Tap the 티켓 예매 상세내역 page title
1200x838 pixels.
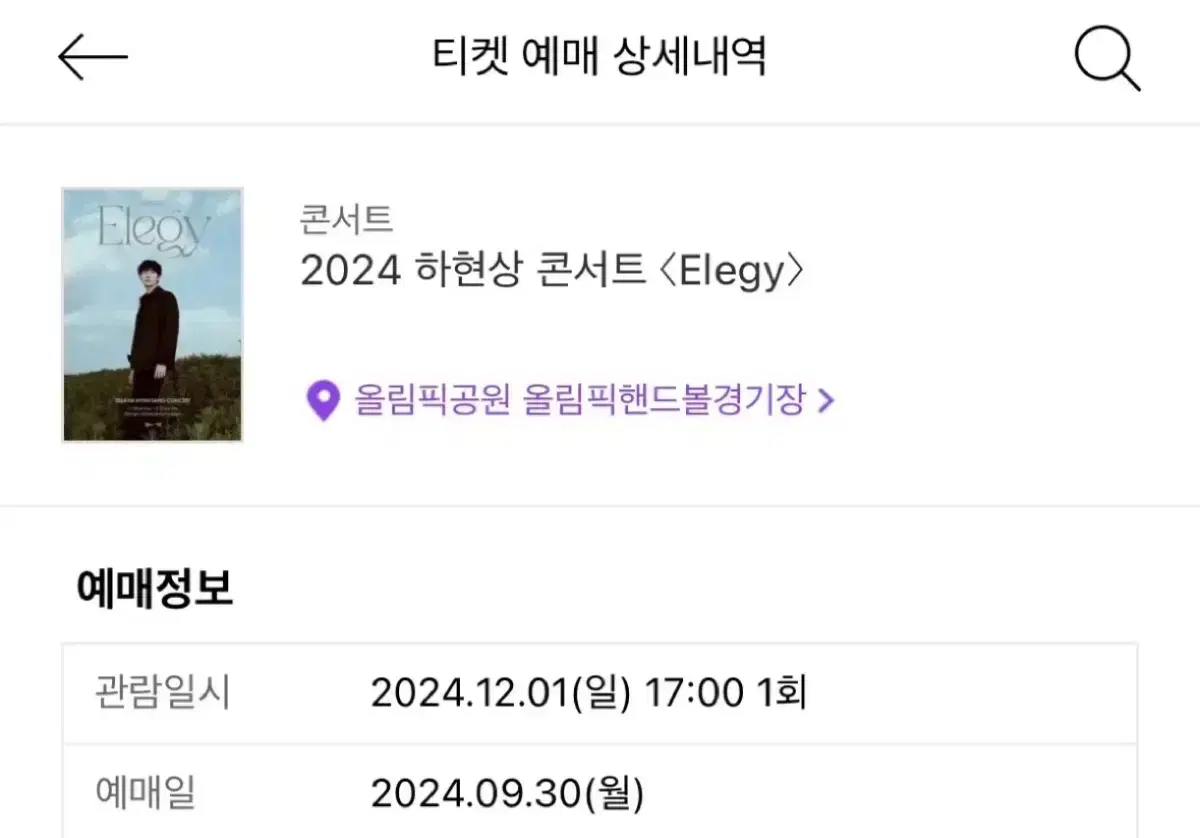(x=599, y=57)
